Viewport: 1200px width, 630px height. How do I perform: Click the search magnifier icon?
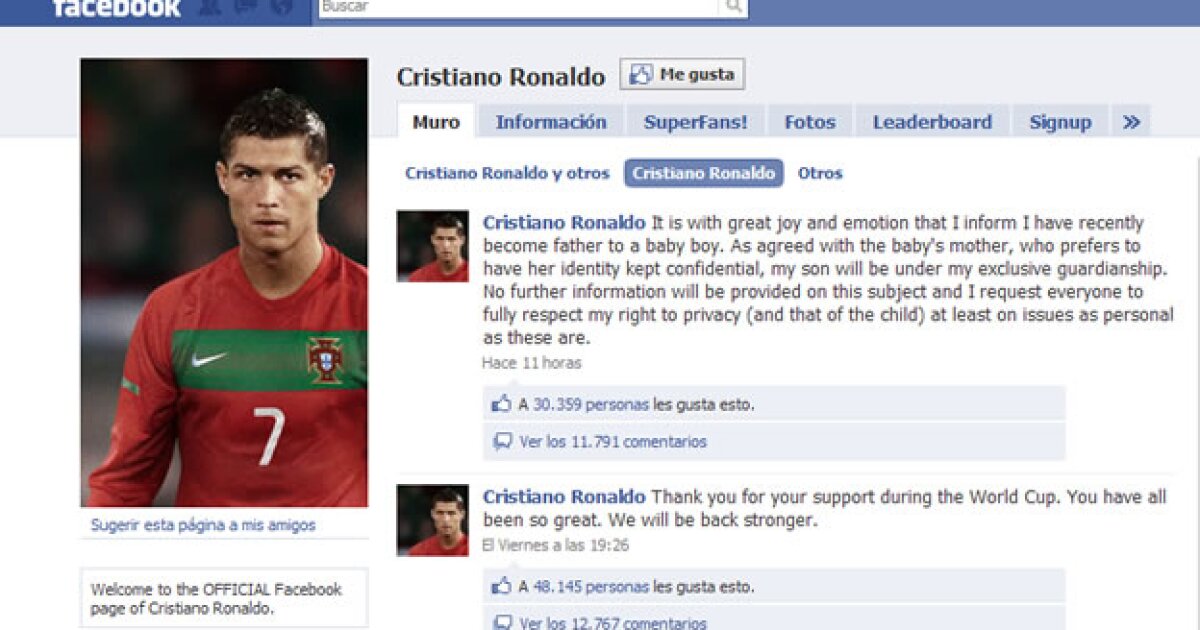click(x=733, y=7)
